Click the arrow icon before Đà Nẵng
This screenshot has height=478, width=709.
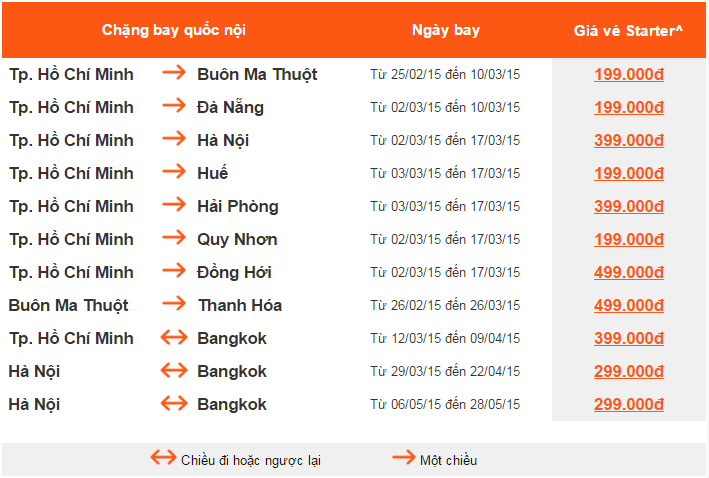click(x=174, y=107)
